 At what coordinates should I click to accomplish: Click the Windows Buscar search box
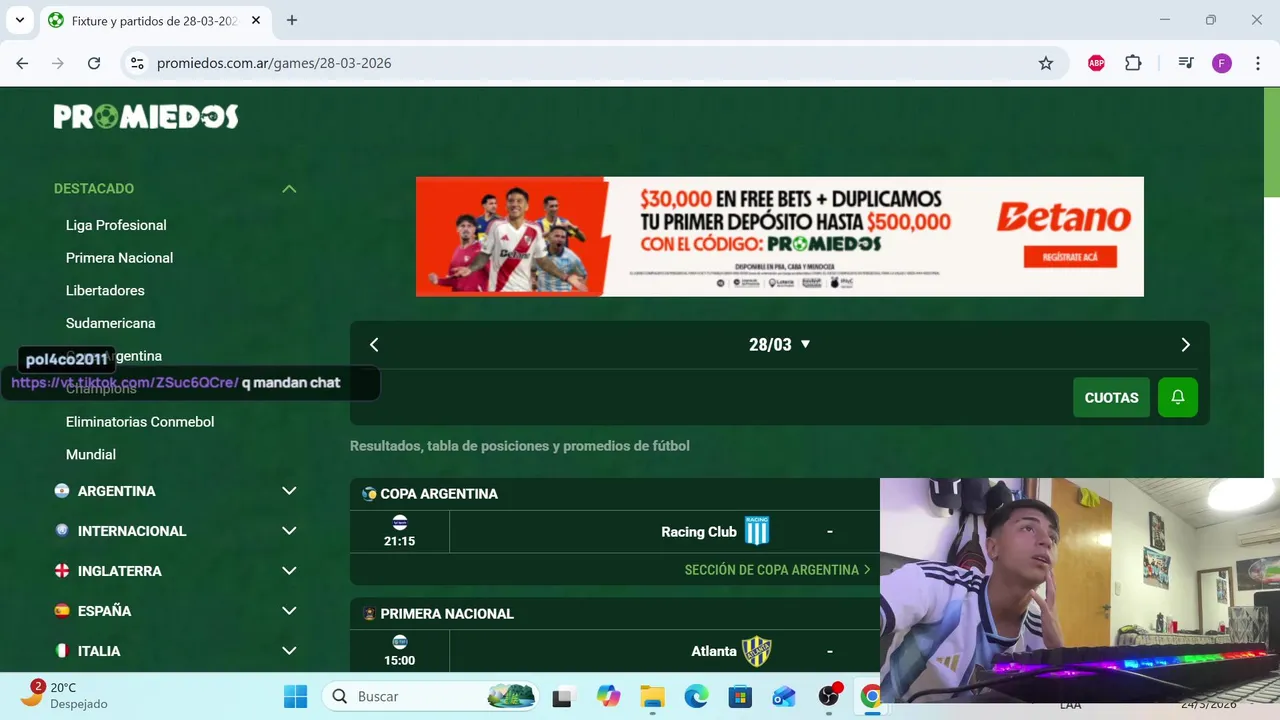[x=430, y=696]
